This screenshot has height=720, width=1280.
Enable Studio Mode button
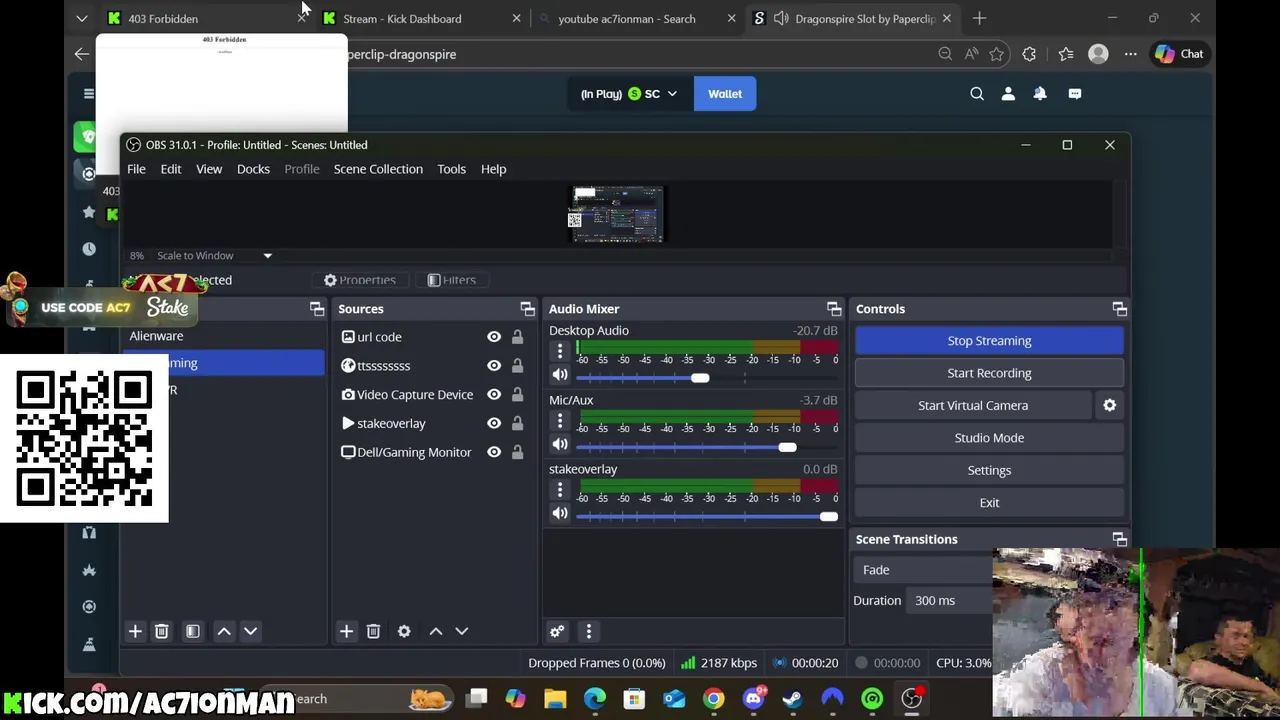pos(989,438)
